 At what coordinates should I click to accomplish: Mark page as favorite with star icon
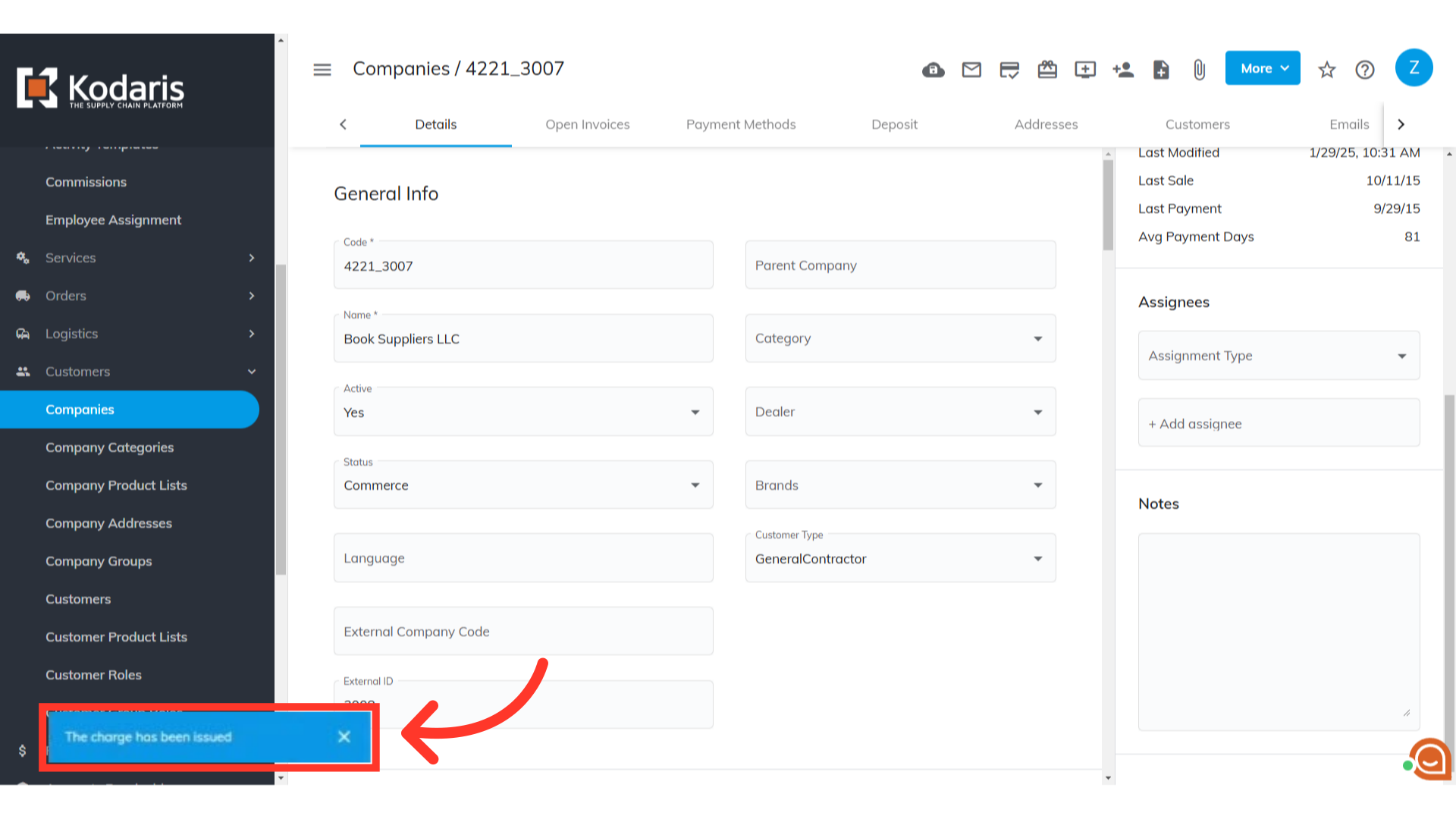pos(1326,70)
